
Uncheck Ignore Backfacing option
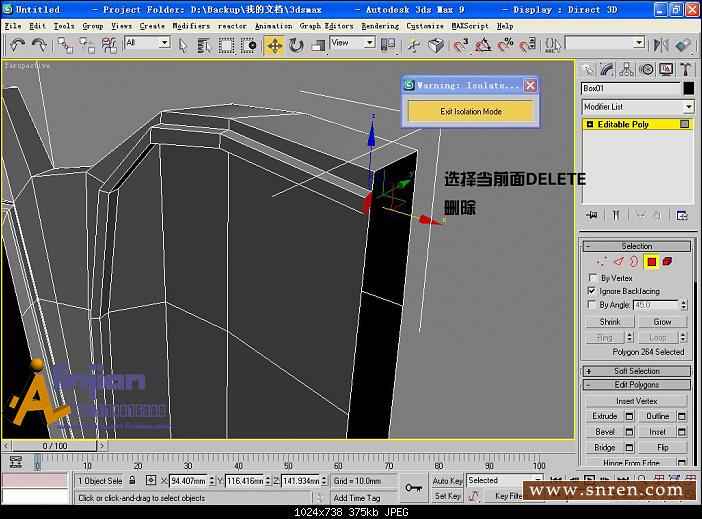[592, 291]
